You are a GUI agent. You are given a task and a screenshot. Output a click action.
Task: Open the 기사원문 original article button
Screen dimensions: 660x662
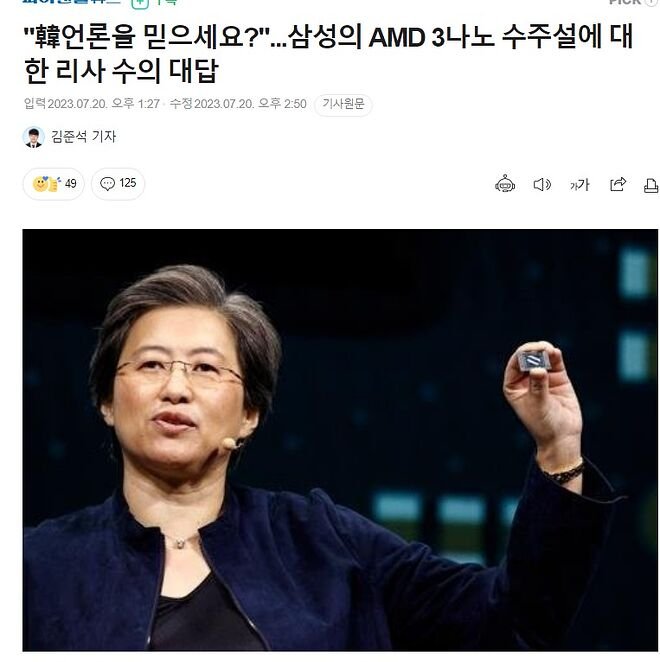(343, 104)
